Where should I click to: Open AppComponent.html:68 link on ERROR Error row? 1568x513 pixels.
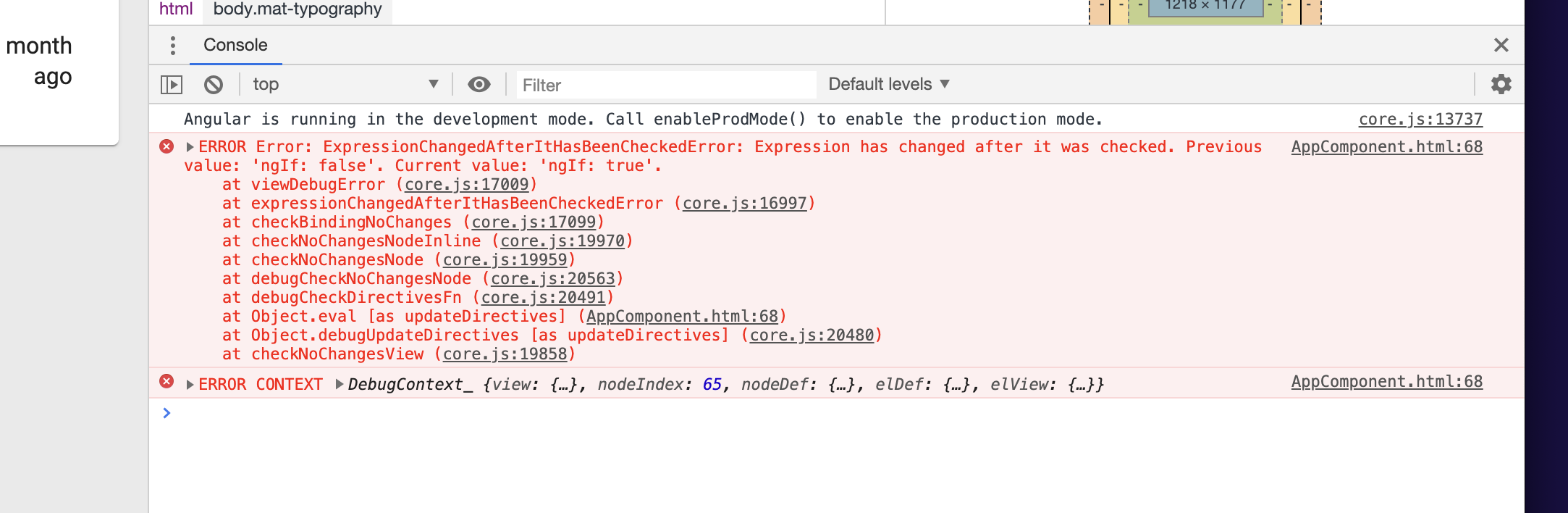pos(1387,146)
